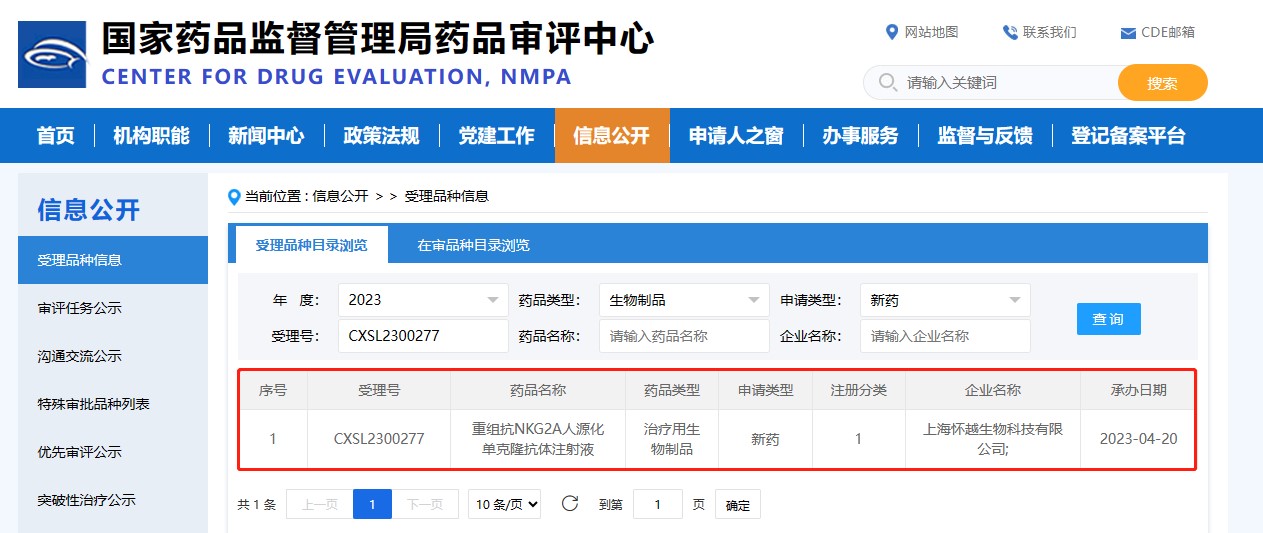This screenshot has height=533, width=1263.
Task: Open 办事服务 navigation item
Action: (x=860, y=136)
